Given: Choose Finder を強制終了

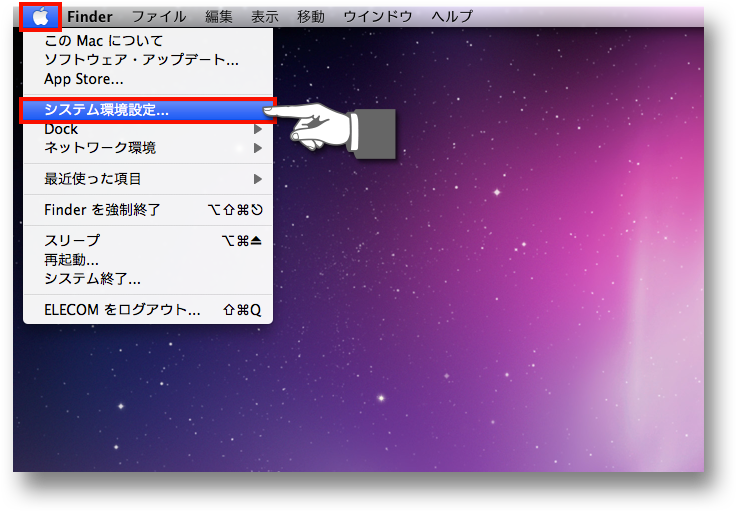Looking at the screenshot, I should tap(148, 210).
